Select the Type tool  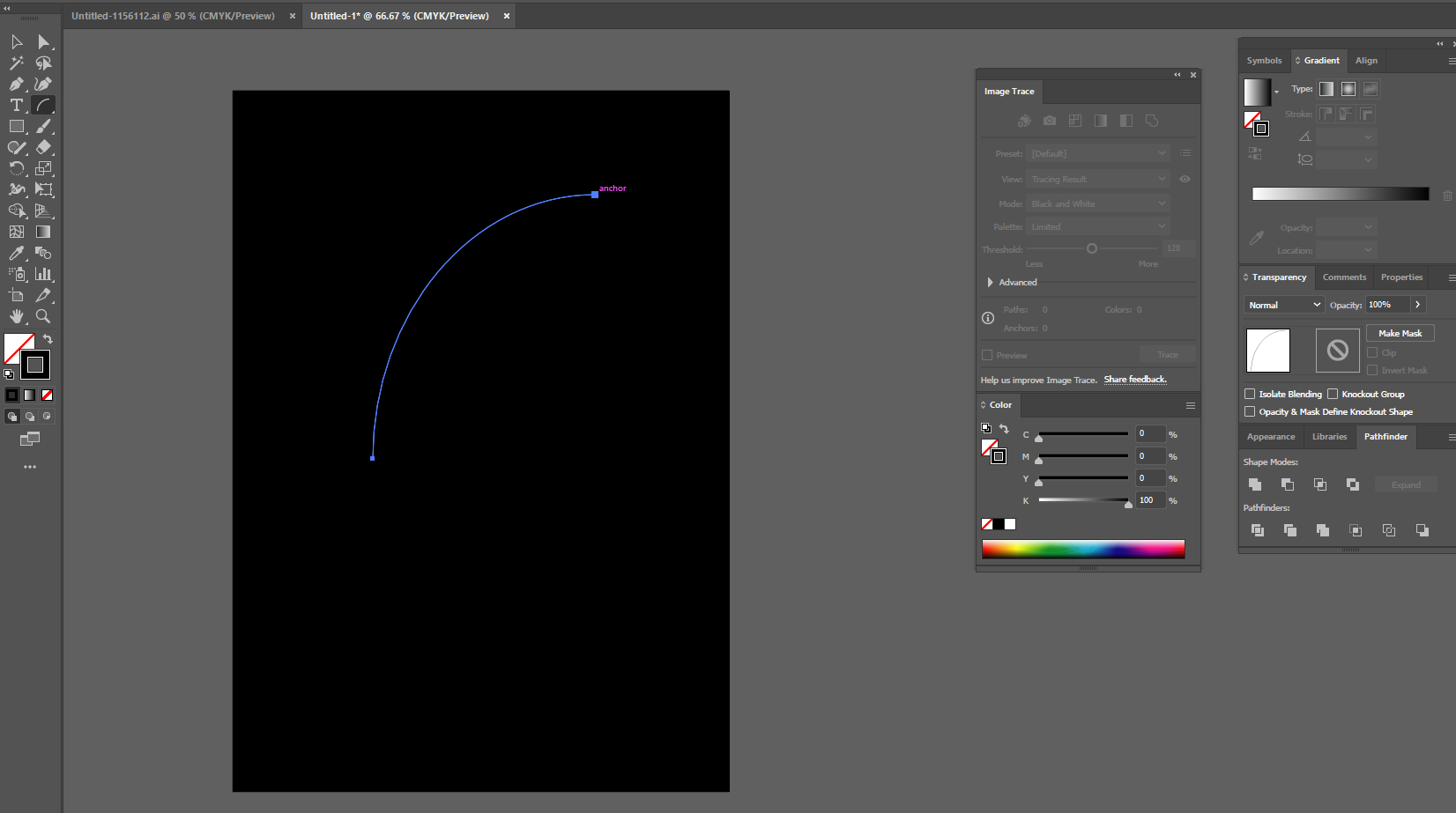17,105
